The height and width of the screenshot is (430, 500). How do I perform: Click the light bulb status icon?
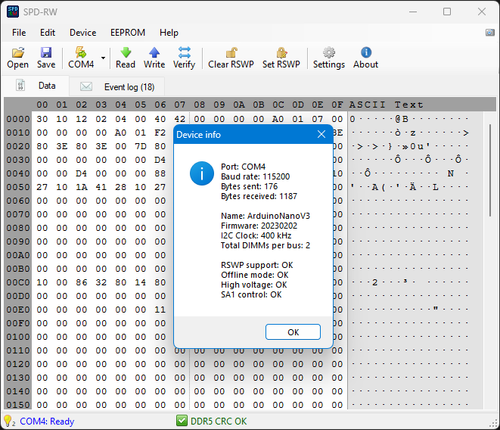[x=8, y=421]
